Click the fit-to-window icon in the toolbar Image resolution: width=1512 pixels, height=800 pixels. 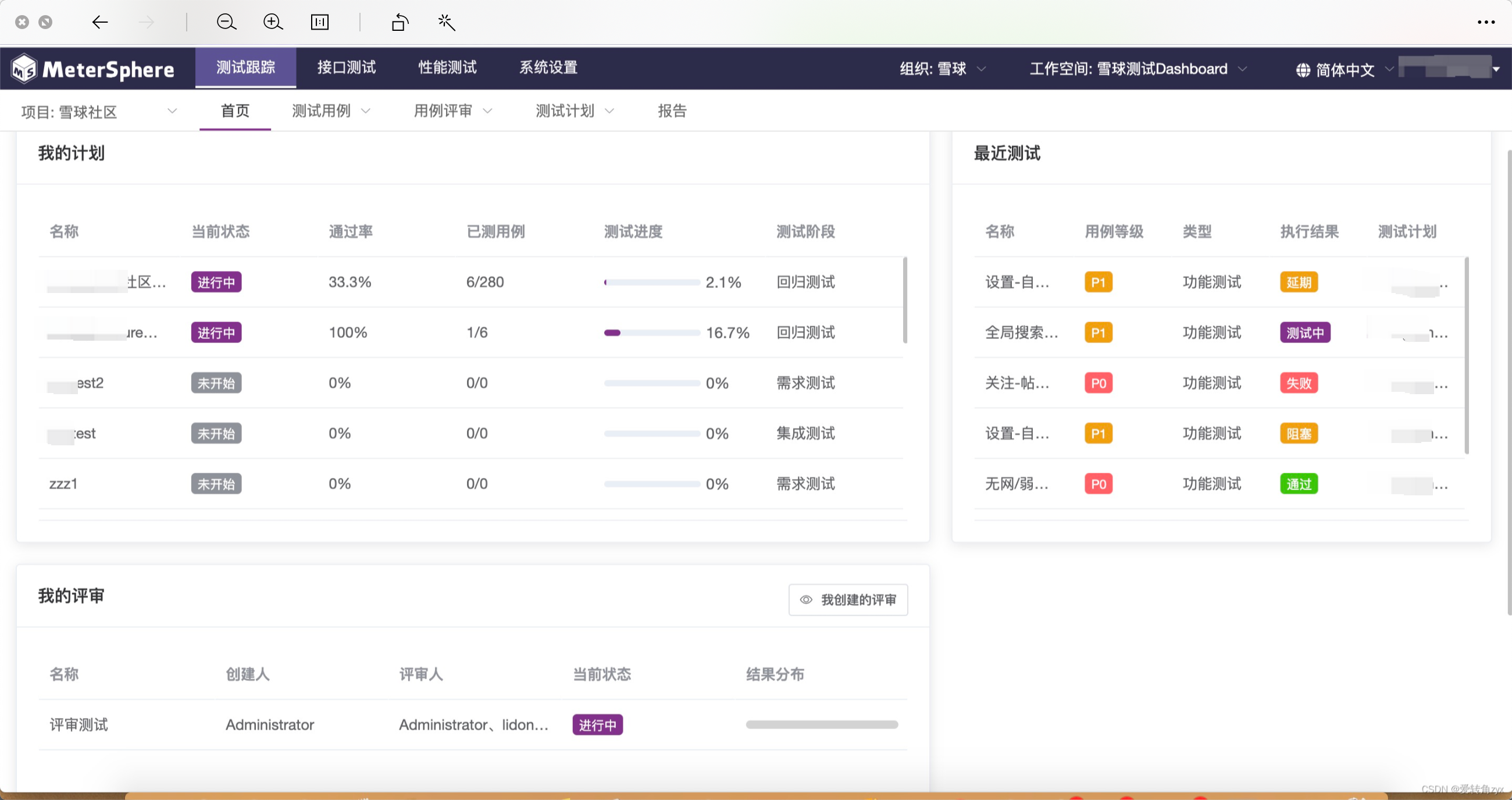pyautogui.click(x=320, y=22)
